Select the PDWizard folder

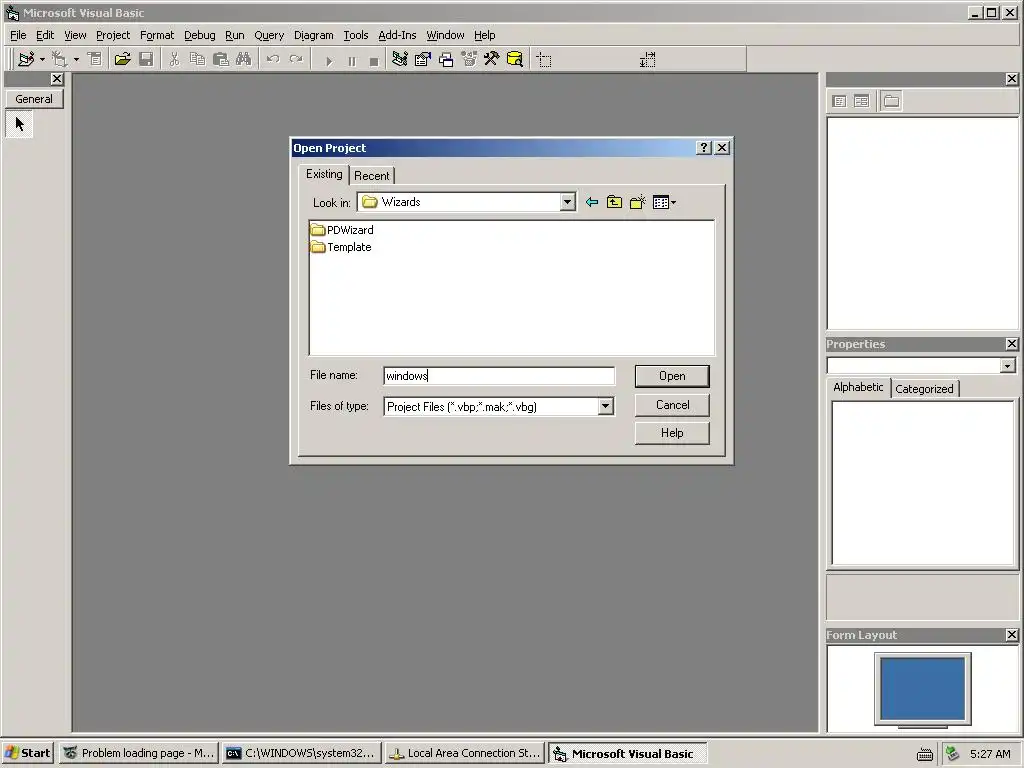pyautogui.click(x=342, y=230)
